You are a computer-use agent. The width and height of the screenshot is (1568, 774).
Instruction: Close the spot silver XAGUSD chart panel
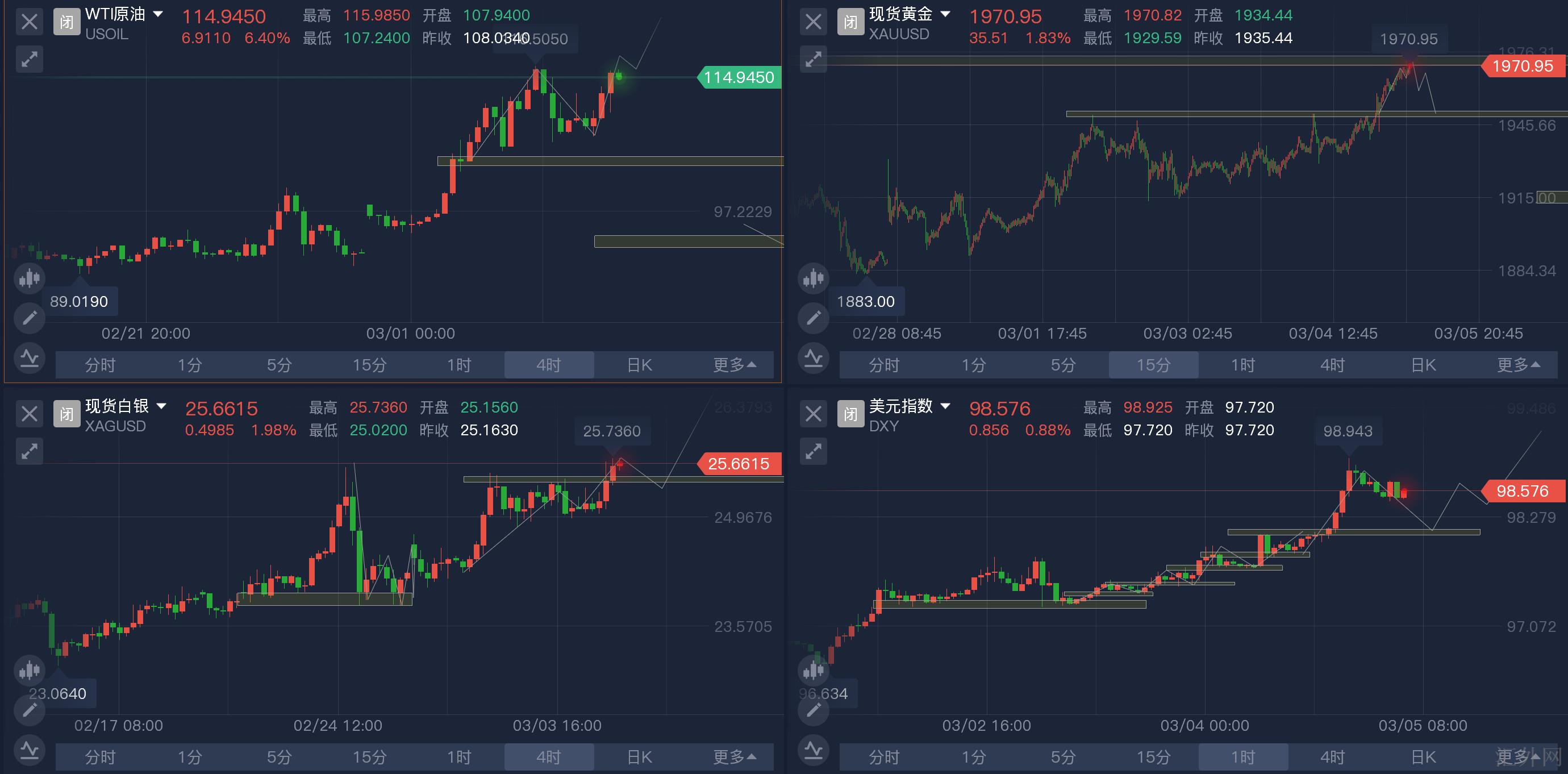pyautogui.click(x=29, y=414)
